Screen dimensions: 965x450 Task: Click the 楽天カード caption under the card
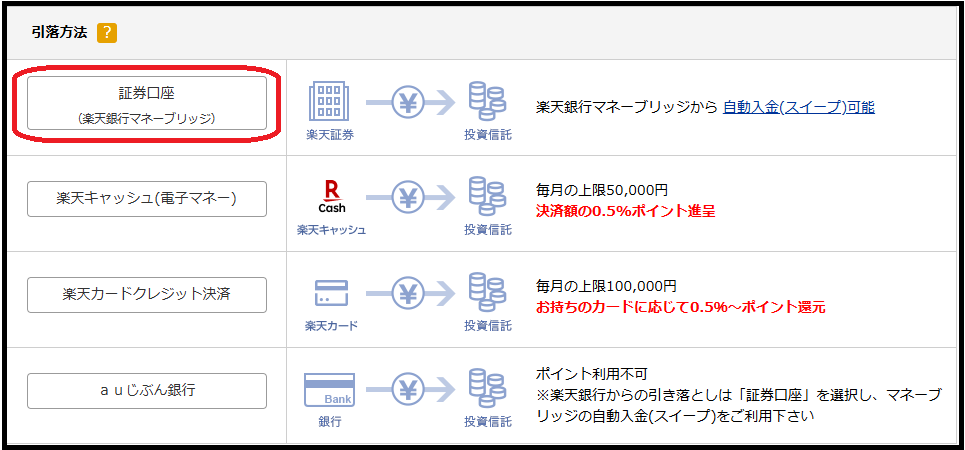tap(331, 326)
